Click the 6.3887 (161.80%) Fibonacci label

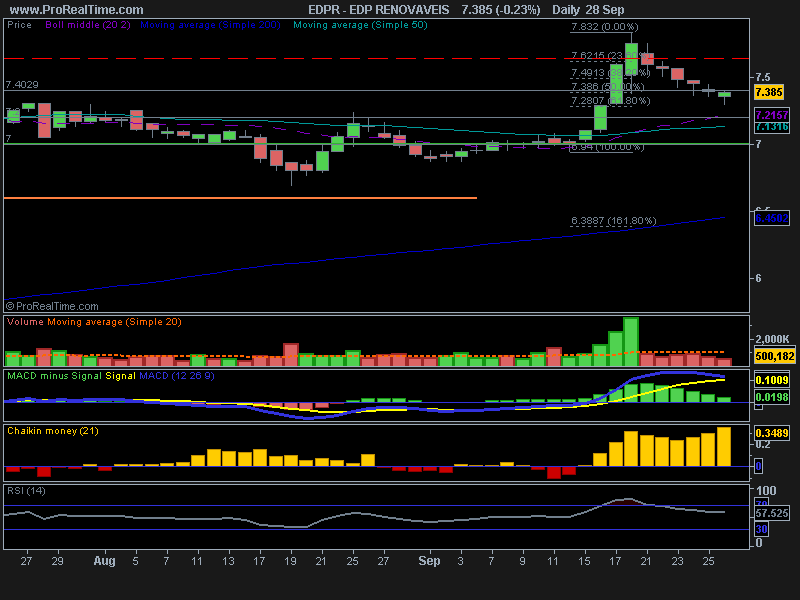click(x=614, y=221)
